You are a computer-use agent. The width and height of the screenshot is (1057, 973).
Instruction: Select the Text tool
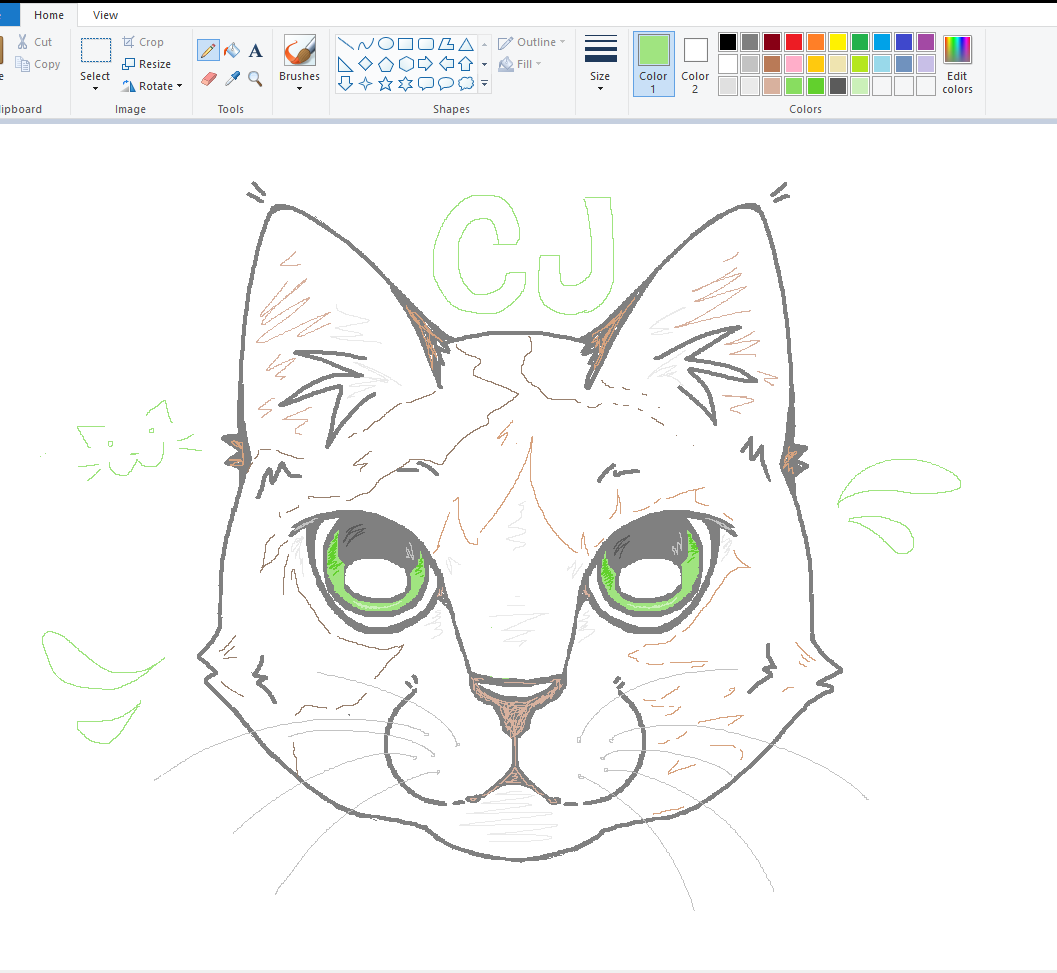(255, 51)
